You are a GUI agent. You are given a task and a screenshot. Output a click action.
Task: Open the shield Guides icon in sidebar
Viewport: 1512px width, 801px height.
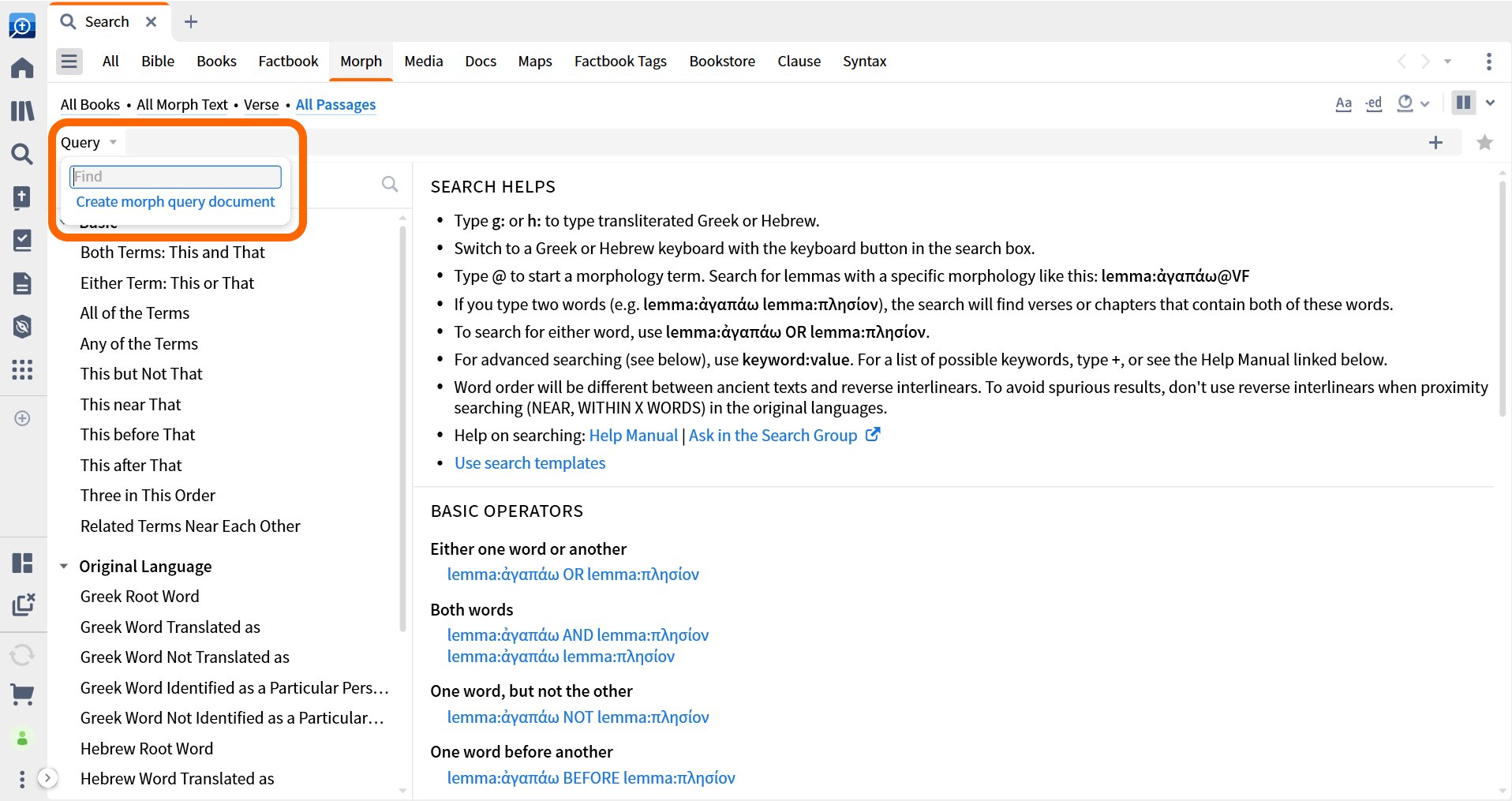(22, 326)
